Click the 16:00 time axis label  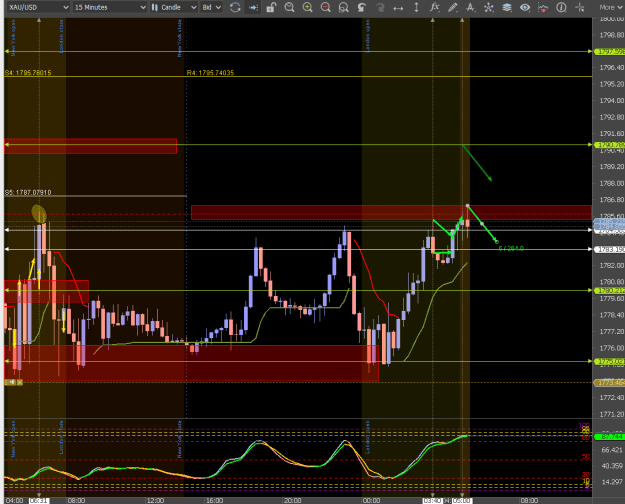coord(214,500)
